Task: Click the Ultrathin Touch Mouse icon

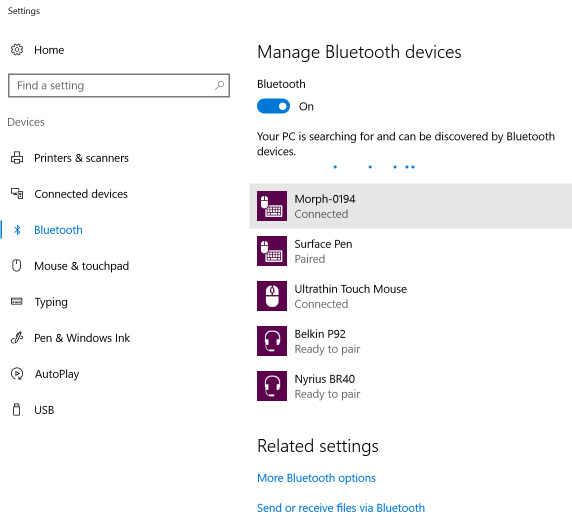Action: coord(272,296)
